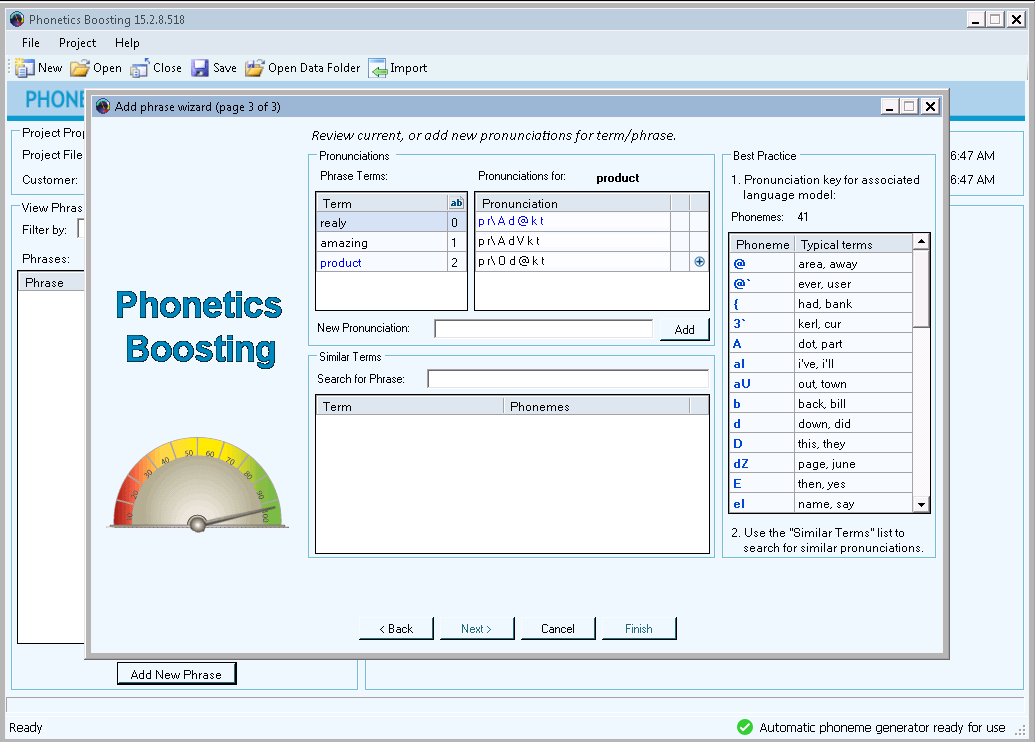This screenshot has width=1035, height=742.
Task: Cancel the Add phrase wizard
Action: [x=558, y=629]
